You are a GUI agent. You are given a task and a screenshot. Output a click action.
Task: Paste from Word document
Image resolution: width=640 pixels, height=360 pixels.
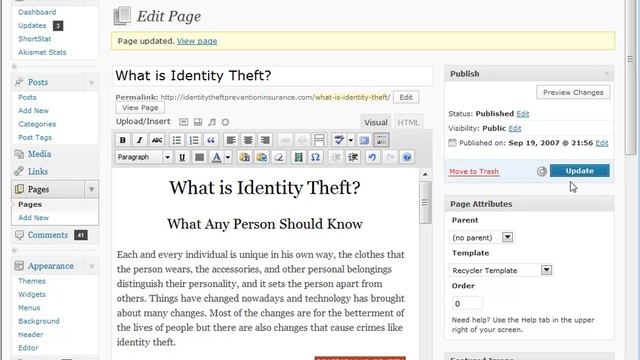coord(262,157)
